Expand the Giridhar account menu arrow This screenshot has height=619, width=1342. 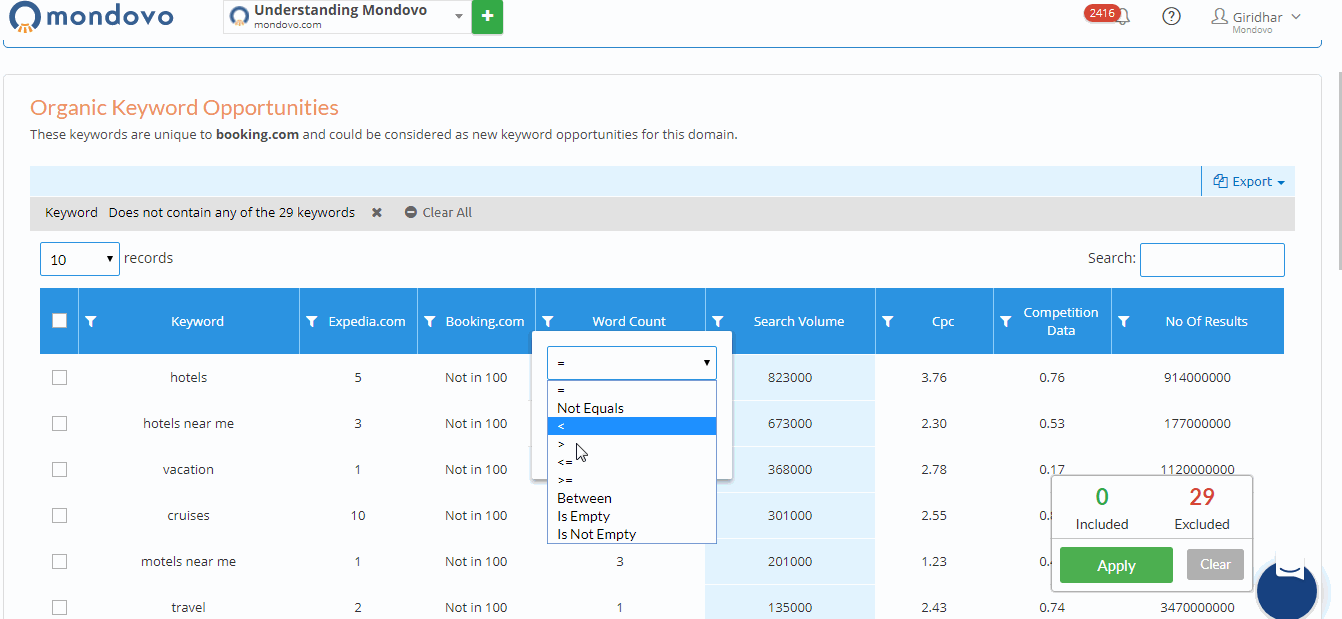[1296, 16]
